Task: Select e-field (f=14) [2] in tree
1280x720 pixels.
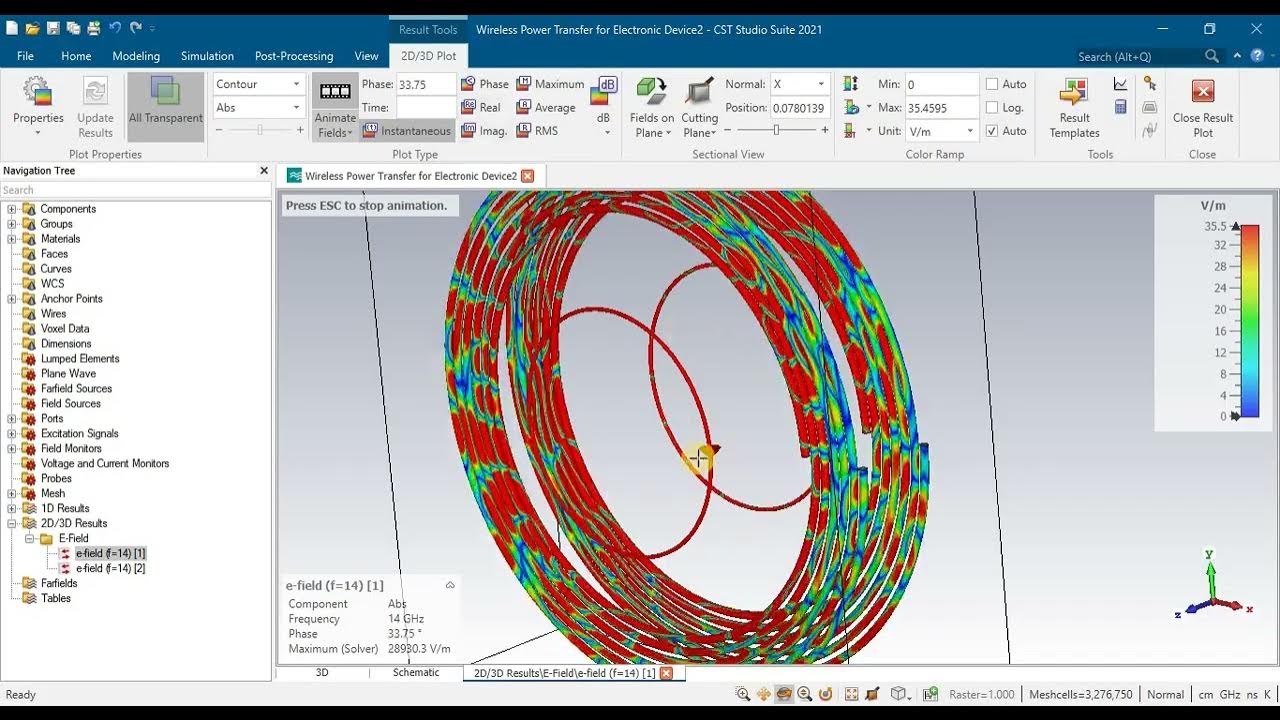Action: [110, 568]
